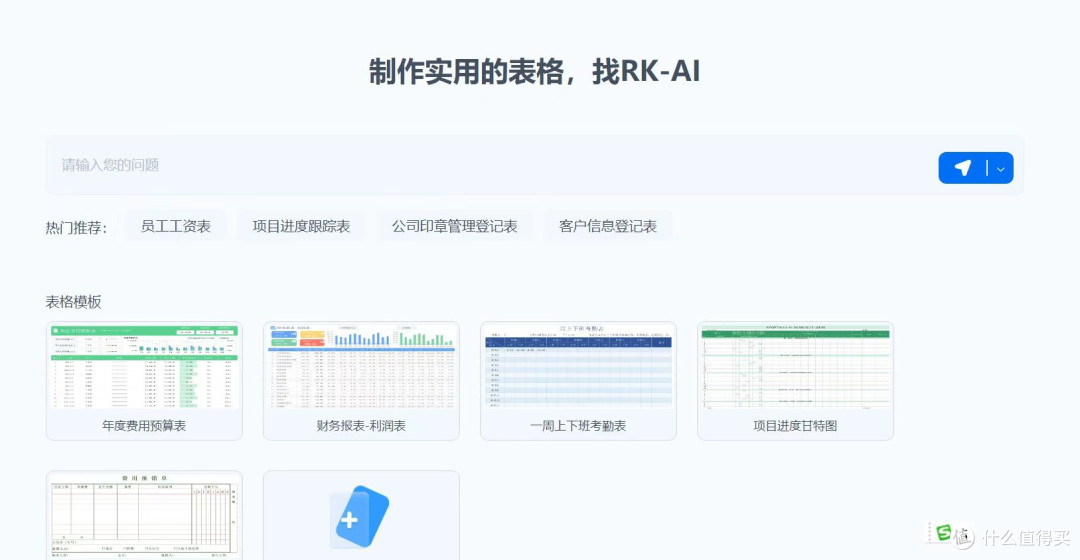Open the 费用报销单 template thumbnail
Viewport: 1080px width, 560px height.
coord(144,516)
